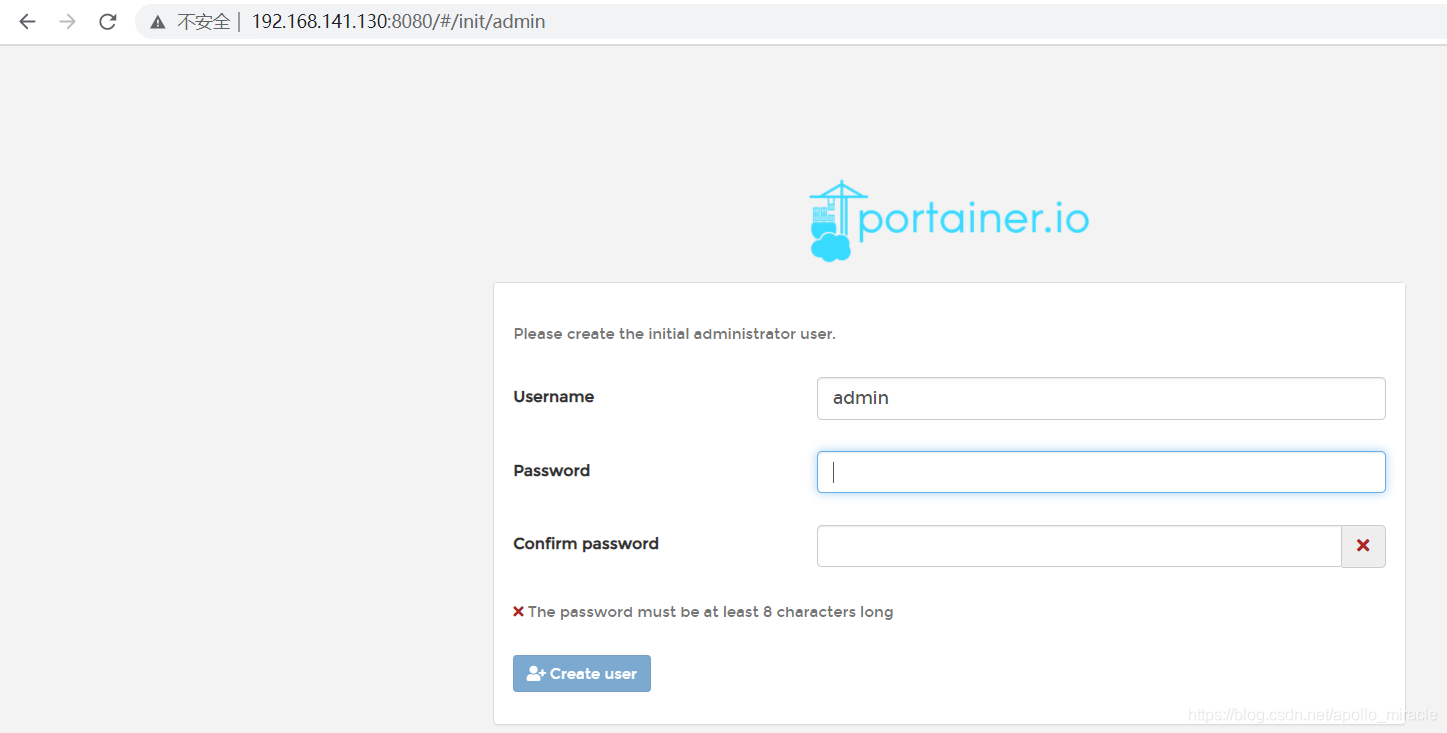The width and height of the screenshot is (1447, 733).
Task: Click the red X before password length warning
Action: 518,611
